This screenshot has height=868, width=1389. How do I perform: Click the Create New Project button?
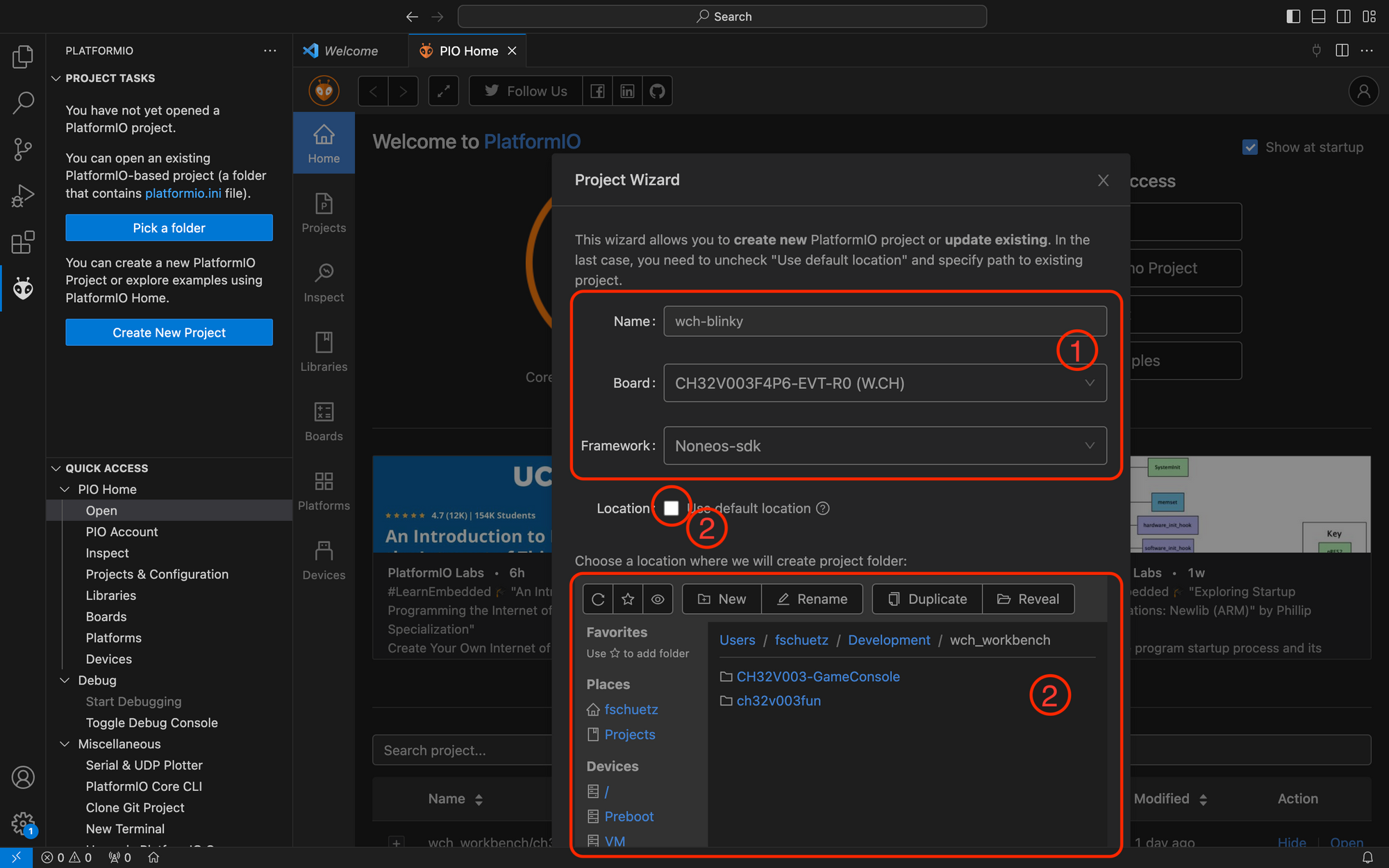click(x=169, y=333)
